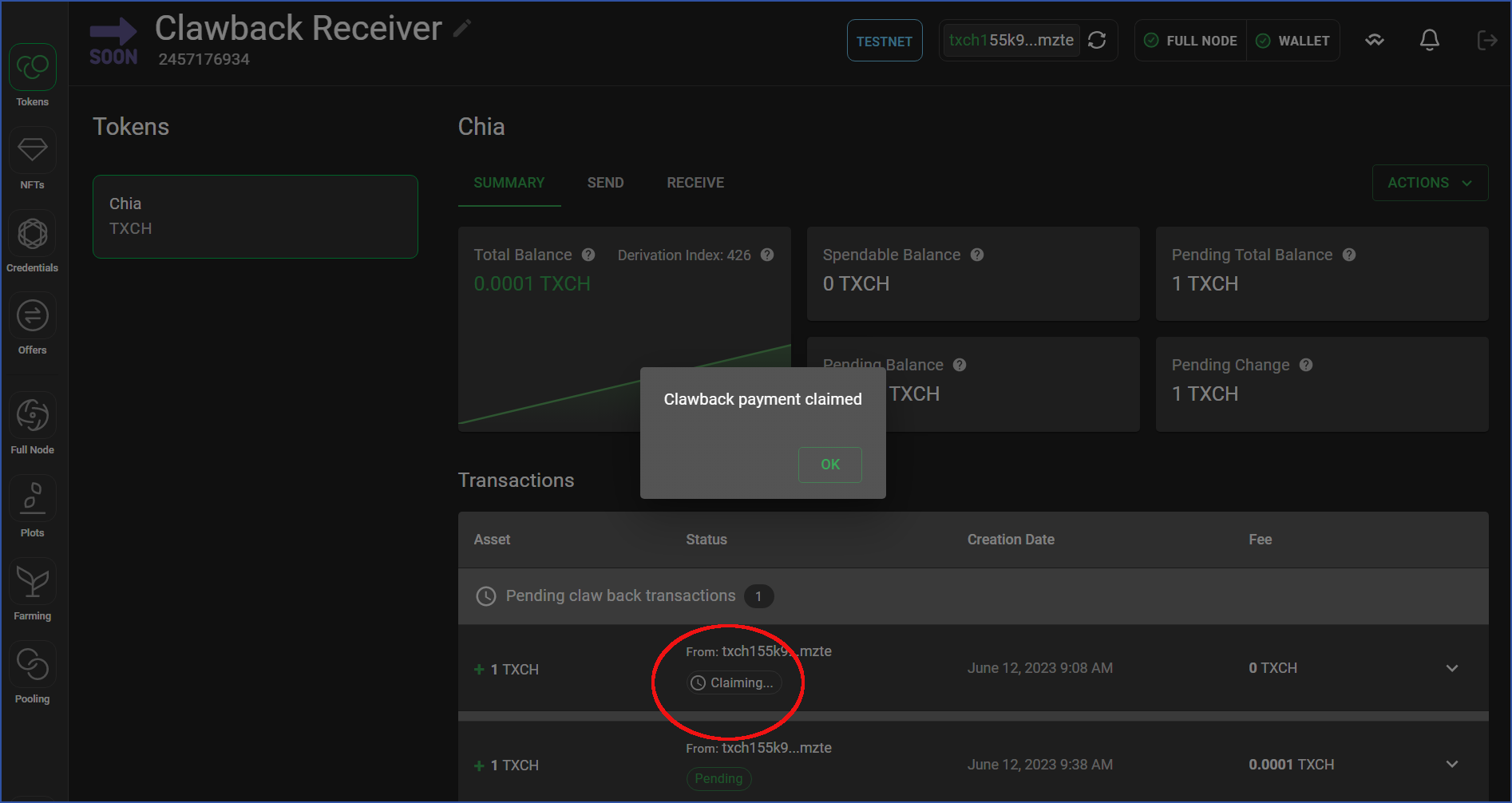Expand the June 12 9:38 AM transaction

pos(1452,765)
